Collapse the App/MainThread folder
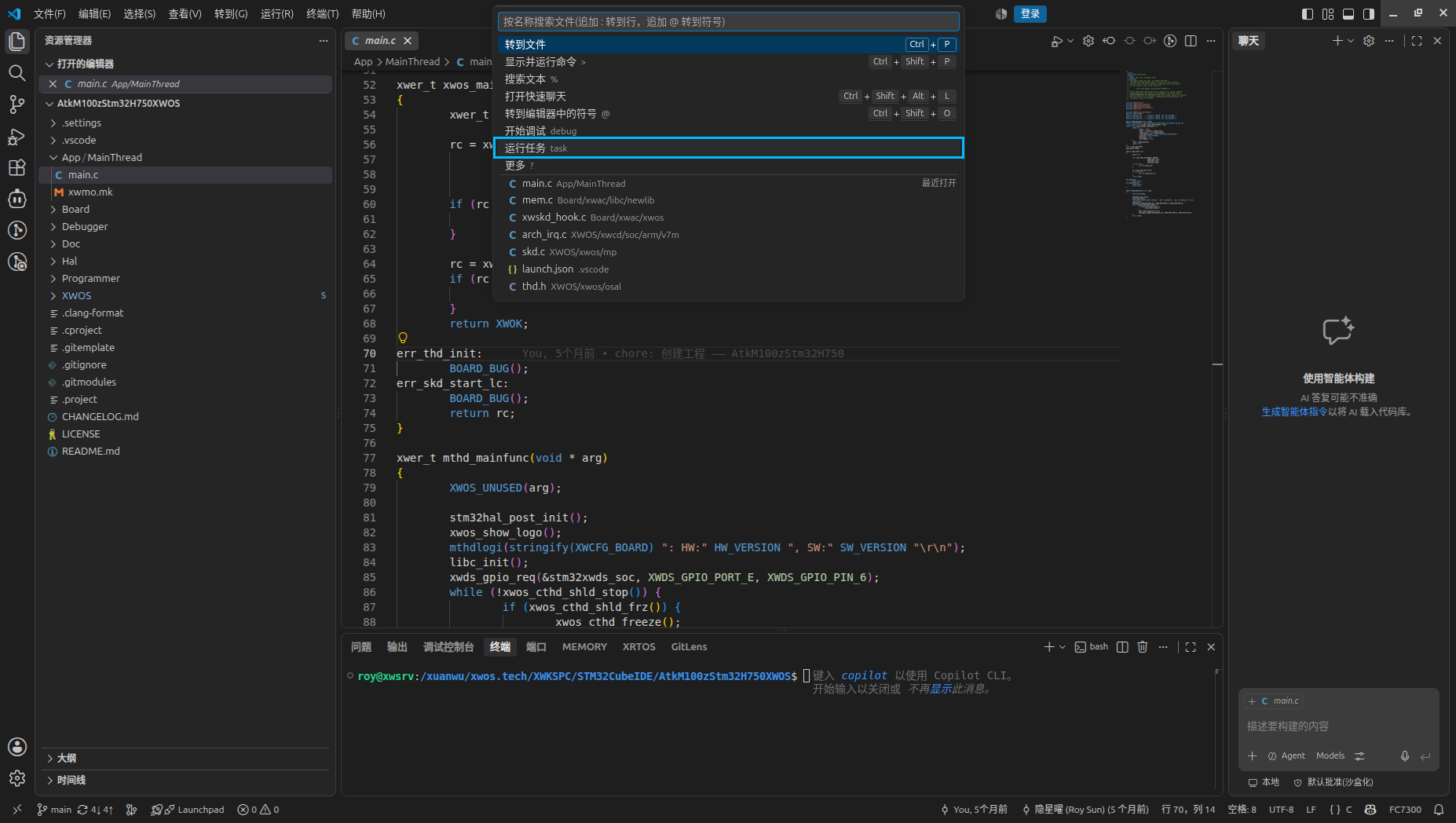 (185, 158)
